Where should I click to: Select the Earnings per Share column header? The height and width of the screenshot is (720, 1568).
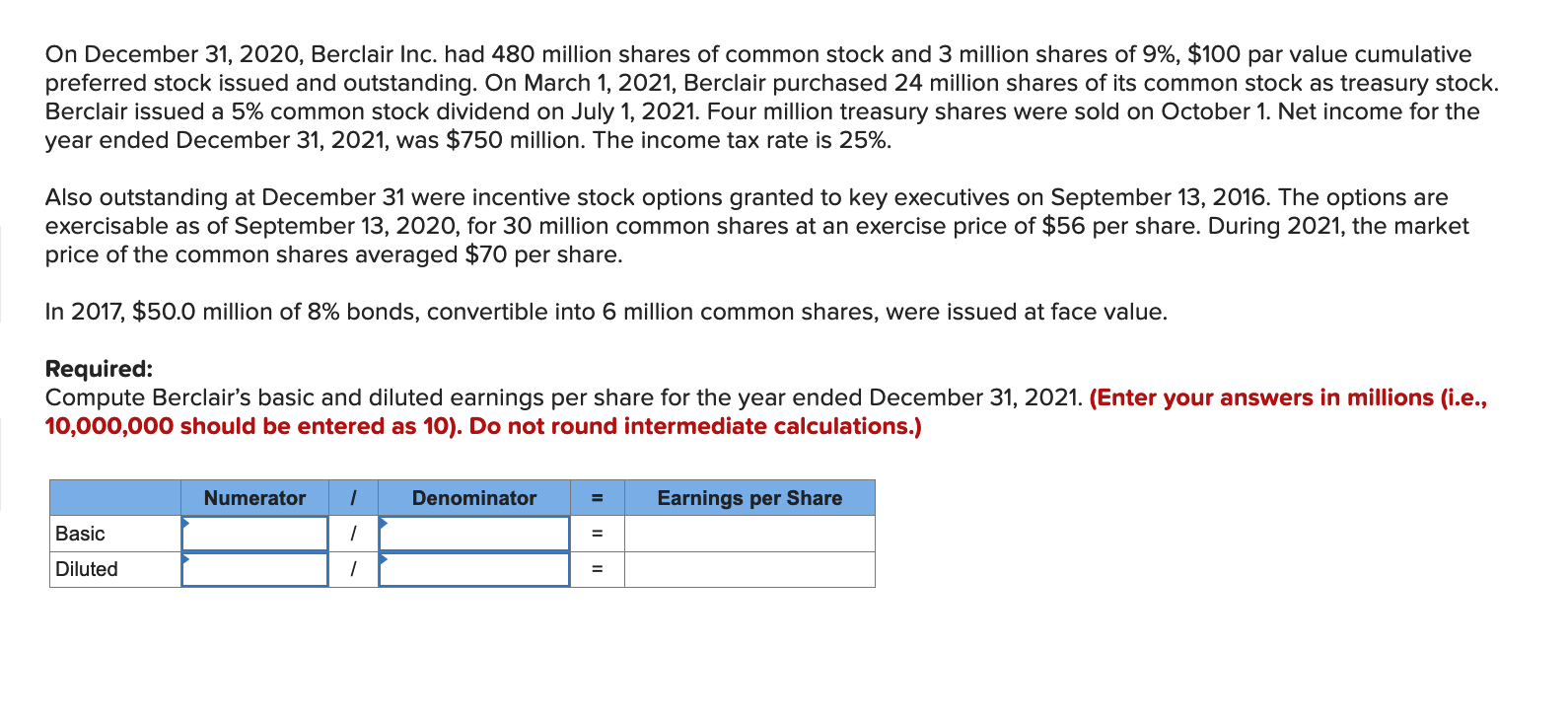[751, 498]
